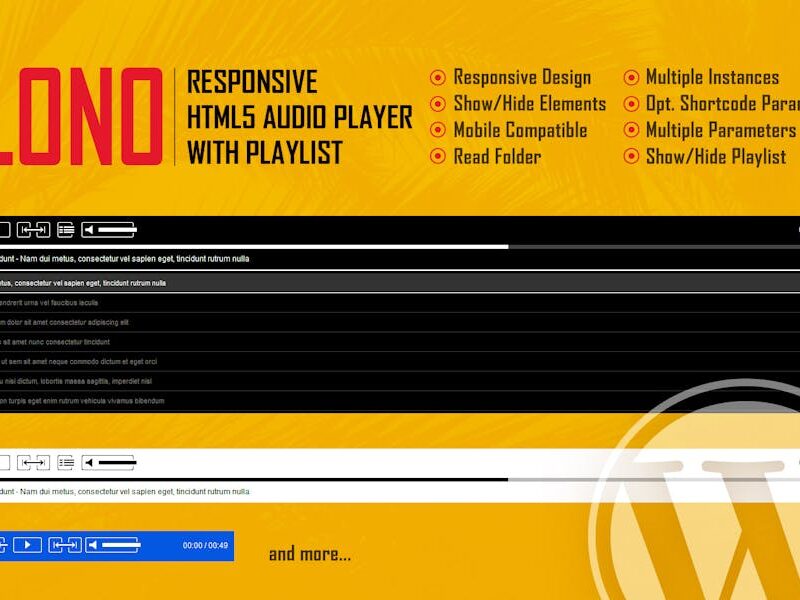Adjust the white player's volume slider

coord(117,463)
